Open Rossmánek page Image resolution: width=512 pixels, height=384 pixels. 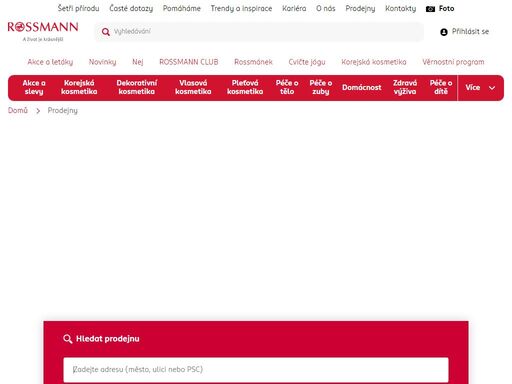tap(253, 62)
